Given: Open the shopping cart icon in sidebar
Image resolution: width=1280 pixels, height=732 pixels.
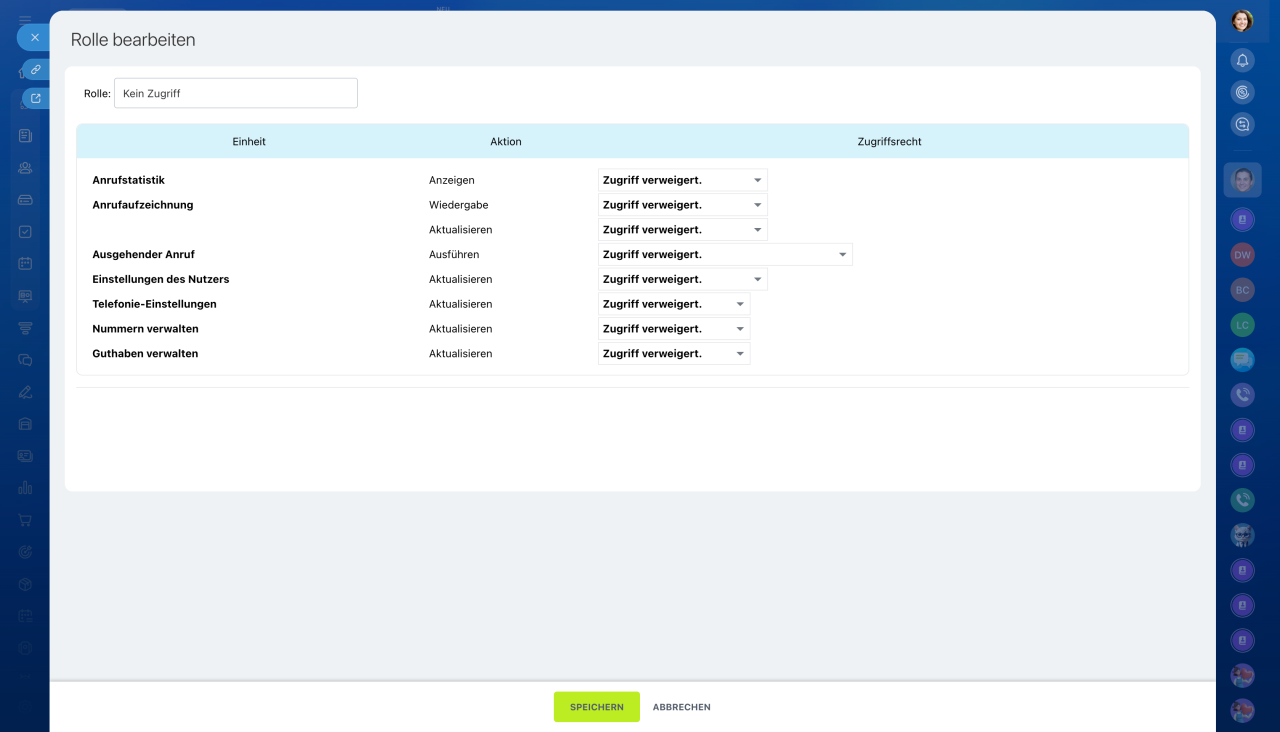Looking at the screenshot, I should point(25,520).
